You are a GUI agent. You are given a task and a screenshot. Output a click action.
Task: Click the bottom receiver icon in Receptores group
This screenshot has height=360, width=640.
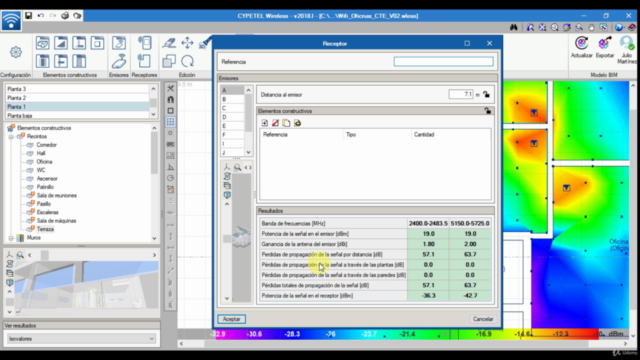(144, 61)
